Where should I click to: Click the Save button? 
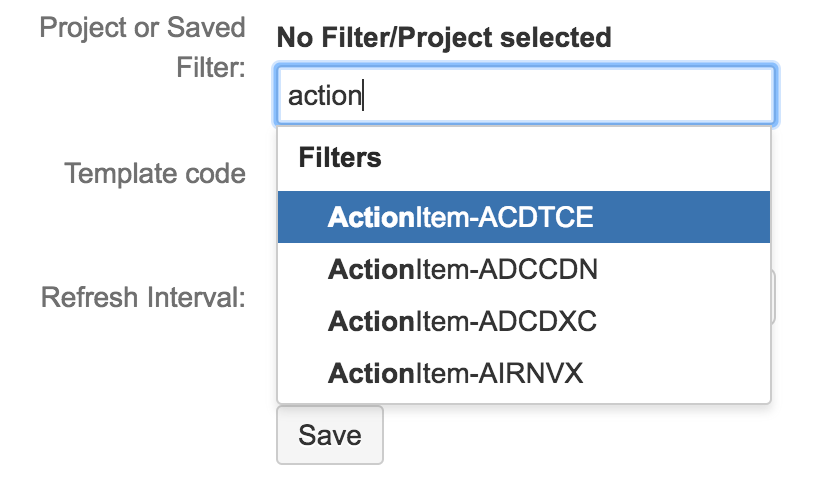(x=329, y=435)
